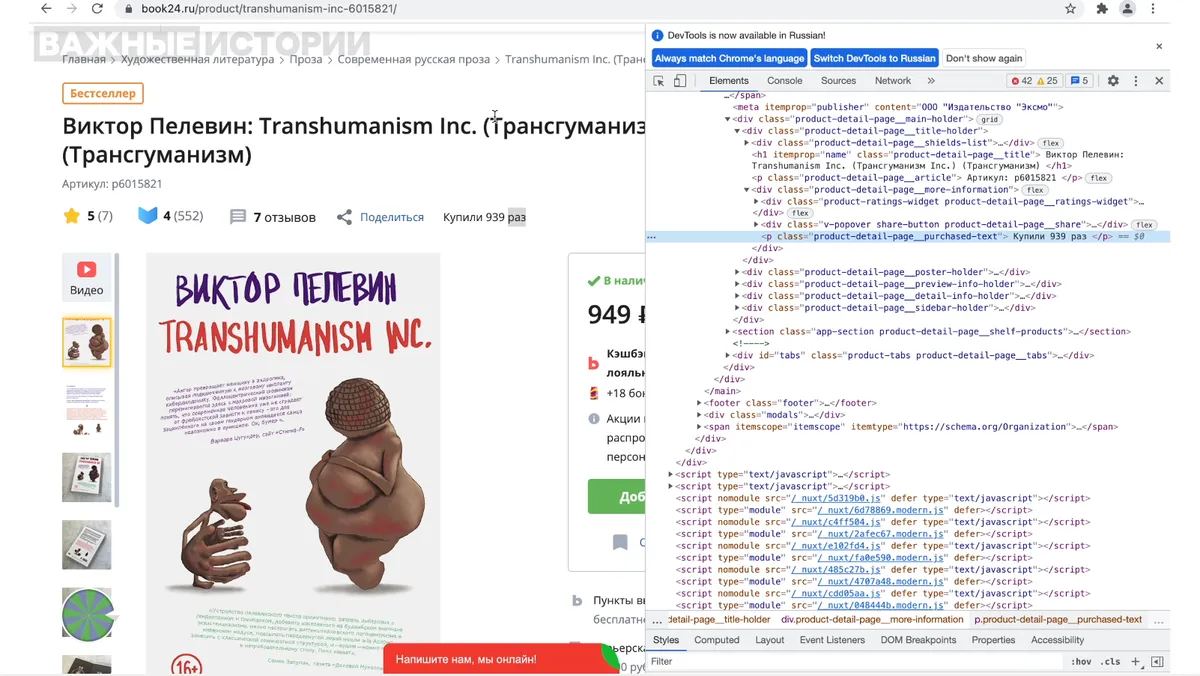This screenshot has width=1200, height=676.
Task: Open the Event Listeners tab
Action: 832,640
